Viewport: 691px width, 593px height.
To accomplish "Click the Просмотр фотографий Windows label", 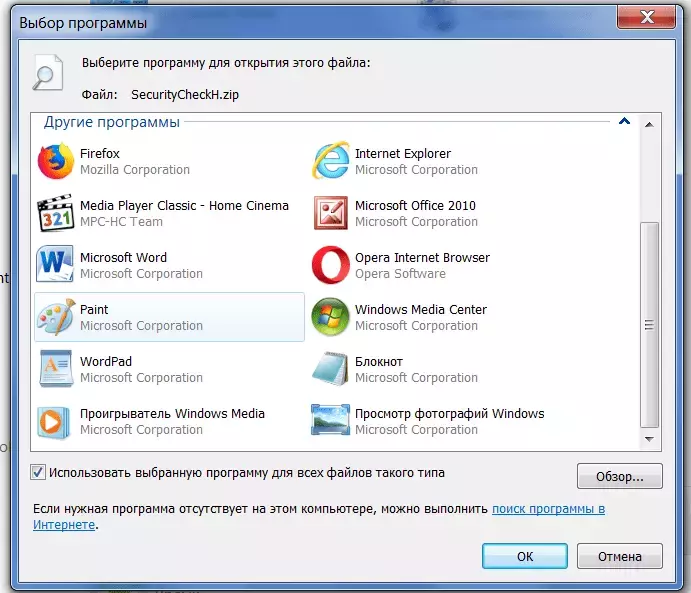I will 450,414.
